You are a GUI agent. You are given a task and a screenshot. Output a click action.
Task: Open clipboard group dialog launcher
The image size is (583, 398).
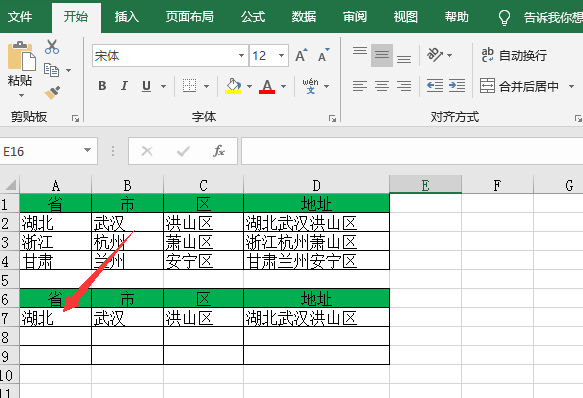click(x=75, y=118)
